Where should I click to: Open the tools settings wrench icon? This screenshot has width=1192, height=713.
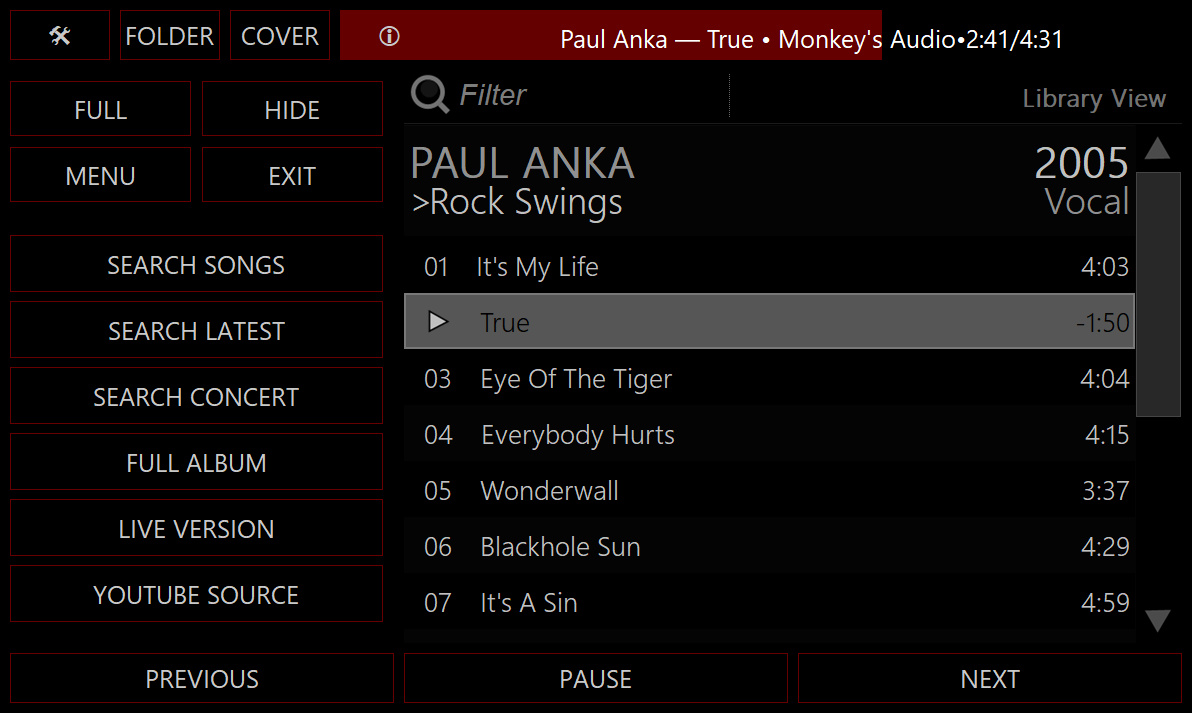pos(60,36)
